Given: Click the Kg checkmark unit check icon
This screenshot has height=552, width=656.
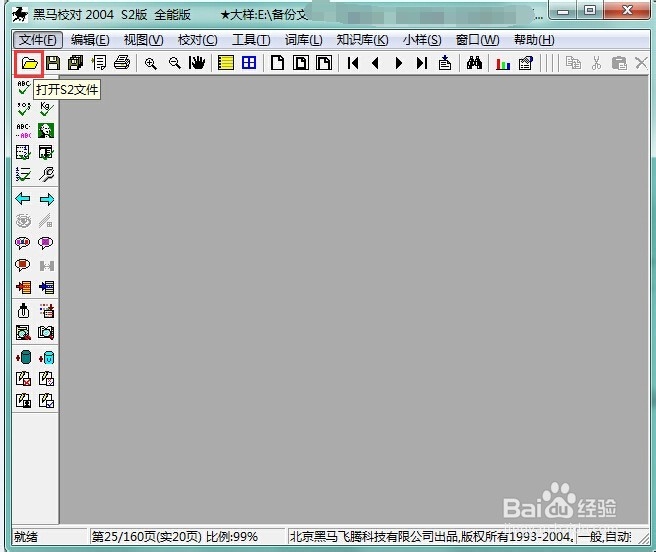Looking at the screenshot, I should pyautogui.click(x=46, y=109).
